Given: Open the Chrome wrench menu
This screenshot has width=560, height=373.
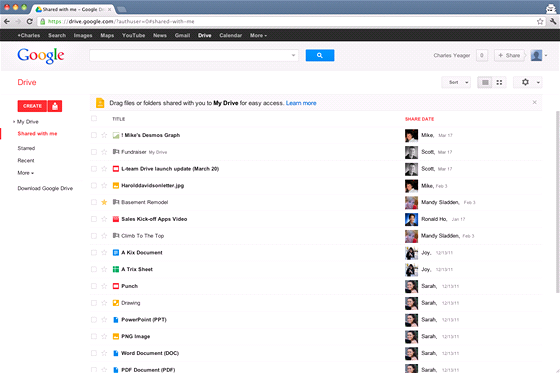Looking at the screenshot, I should [553, 21].
